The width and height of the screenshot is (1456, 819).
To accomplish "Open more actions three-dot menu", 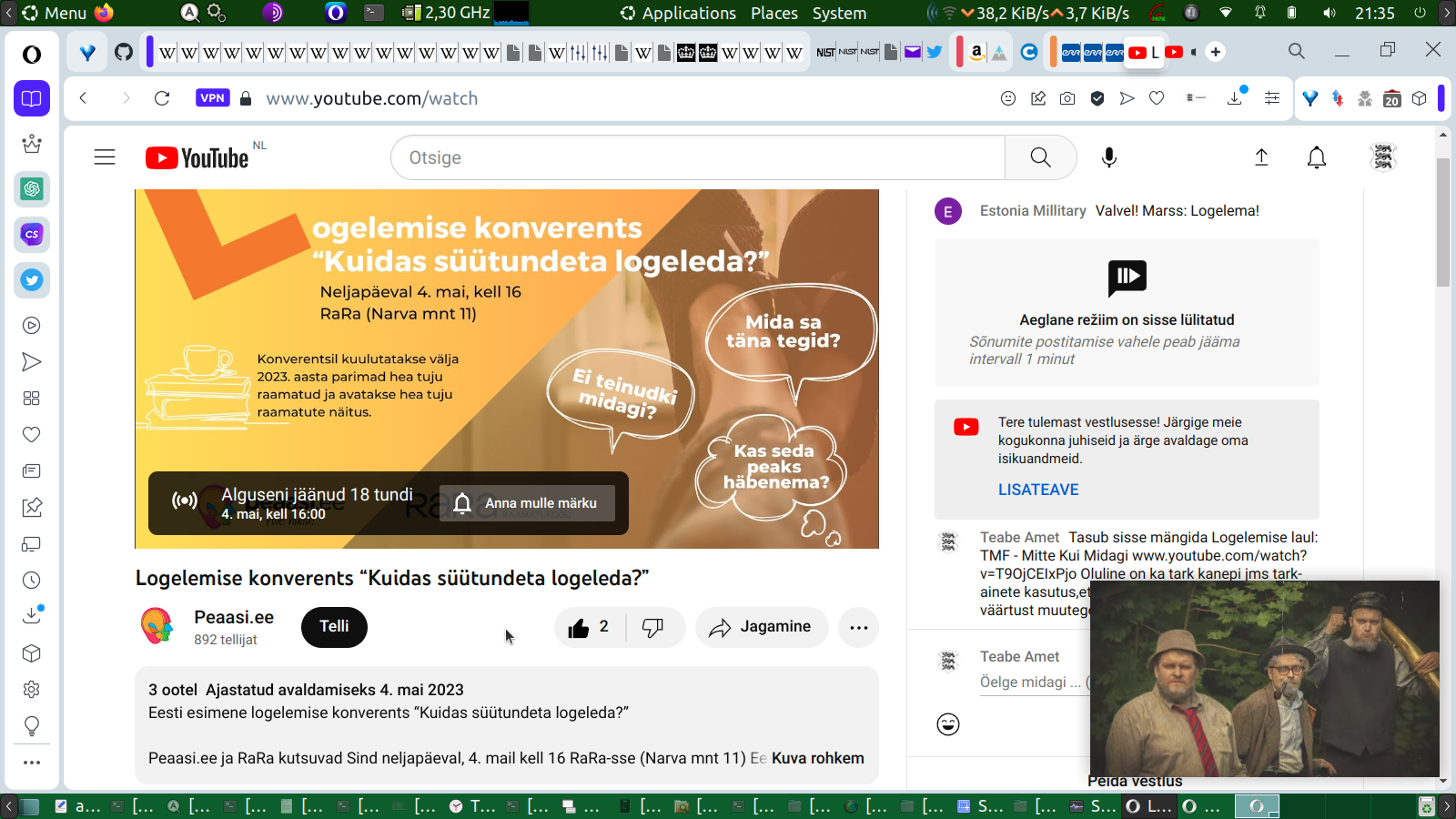I will click(858, 628).
